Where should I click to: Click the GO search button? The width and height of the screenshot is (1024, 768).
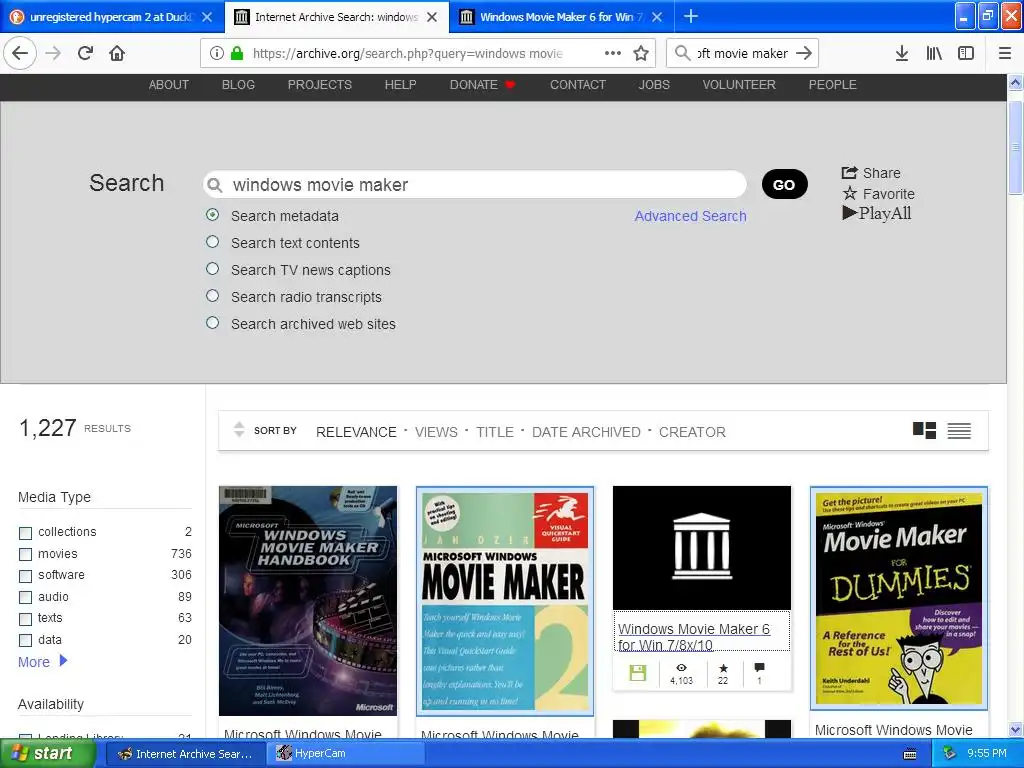click(784, 184)
